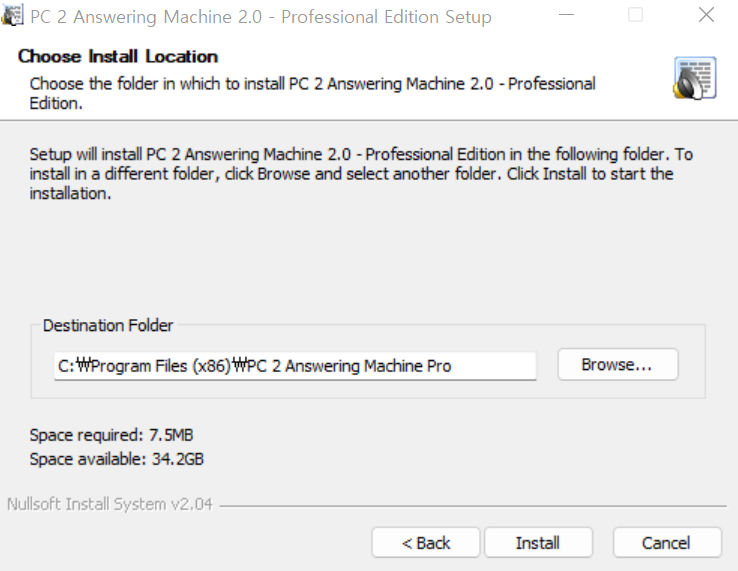The height and width of the screenshot is (571, 738).
Task: Close the setup window
Action: (x=706, y=15)
